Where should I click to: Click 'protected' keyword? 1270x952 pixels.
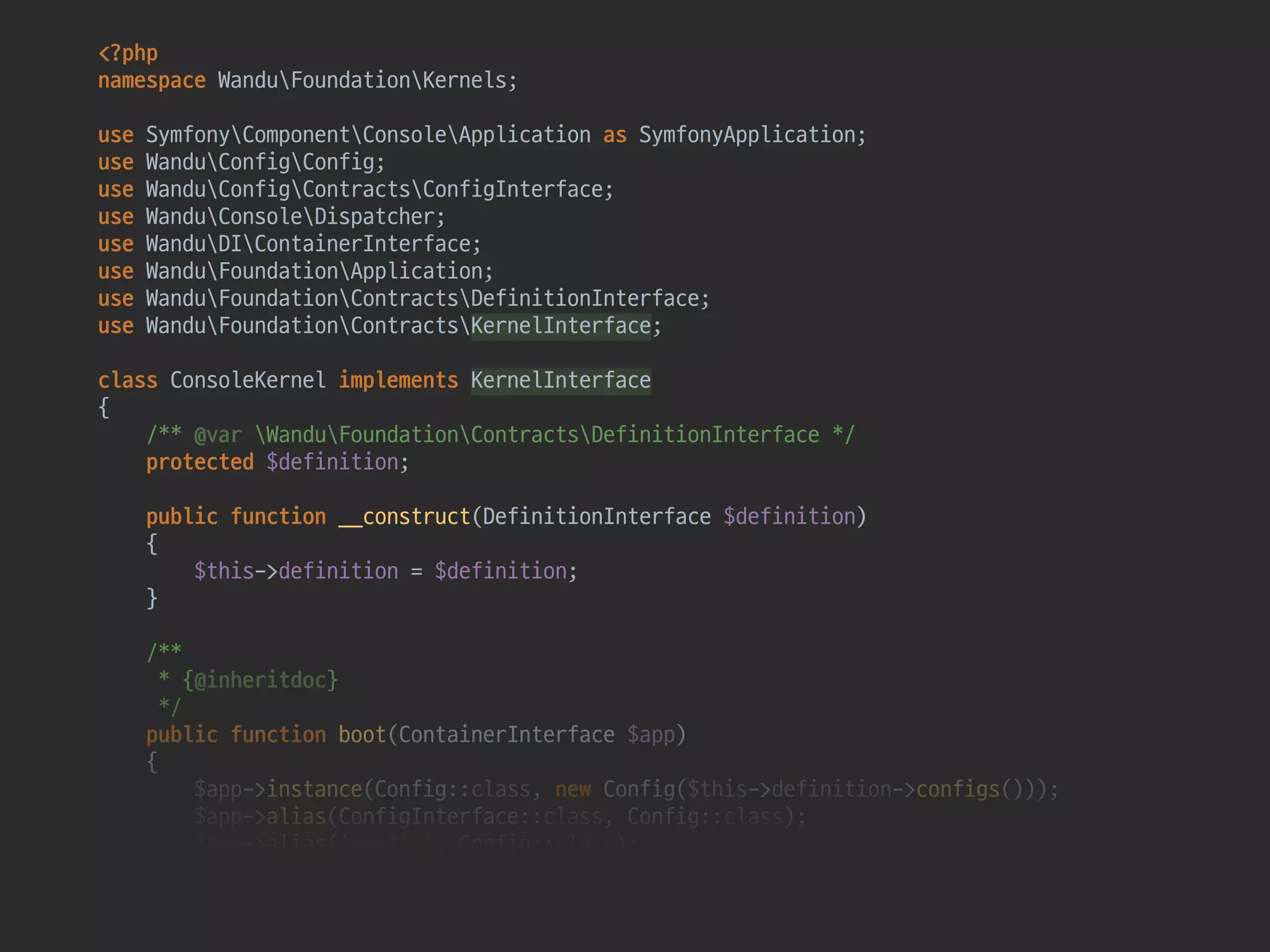(x=200, y=462)
